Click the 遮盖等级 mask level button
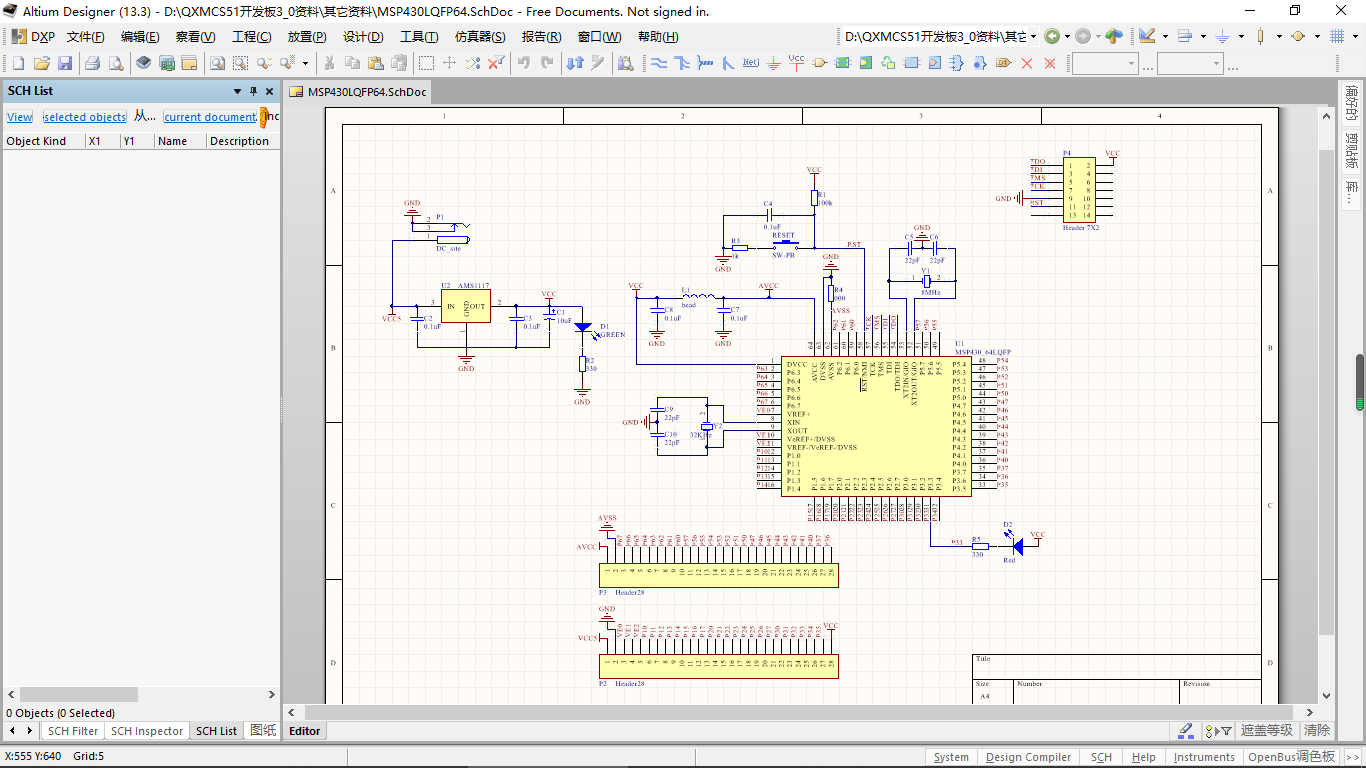Image resolution: width=1366 pixels, height=768 pixels. pyautogui.click(x=1267, y=731)
